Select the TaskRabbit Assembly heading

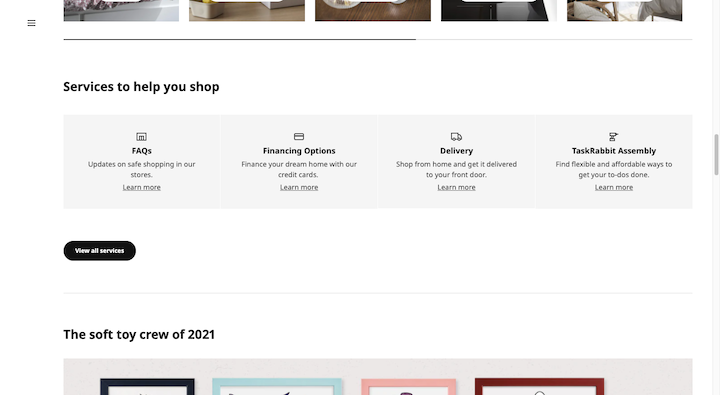[614, 151]
